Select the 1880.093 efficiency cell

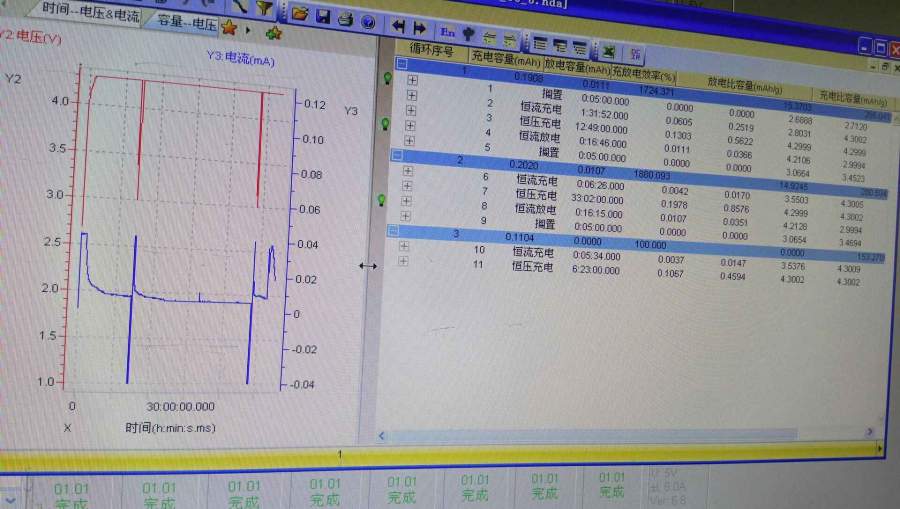coord(651,174)
